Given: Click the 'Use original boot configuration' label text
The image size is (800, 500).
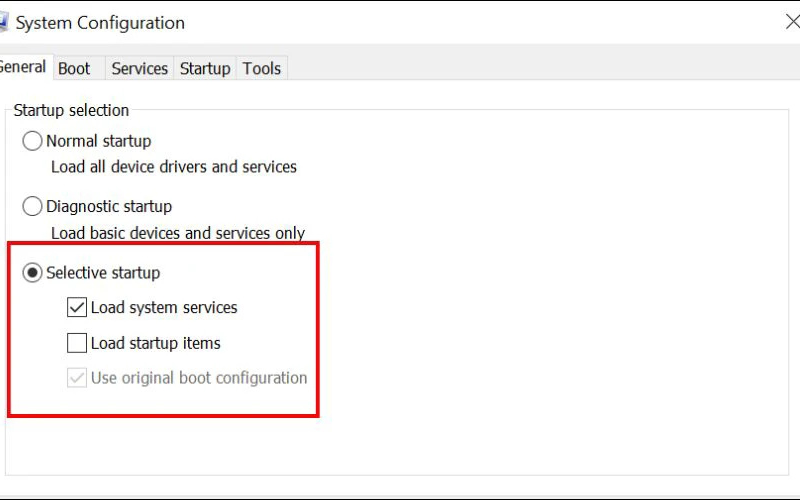Looking at the screenshot, I should (199, 378).
